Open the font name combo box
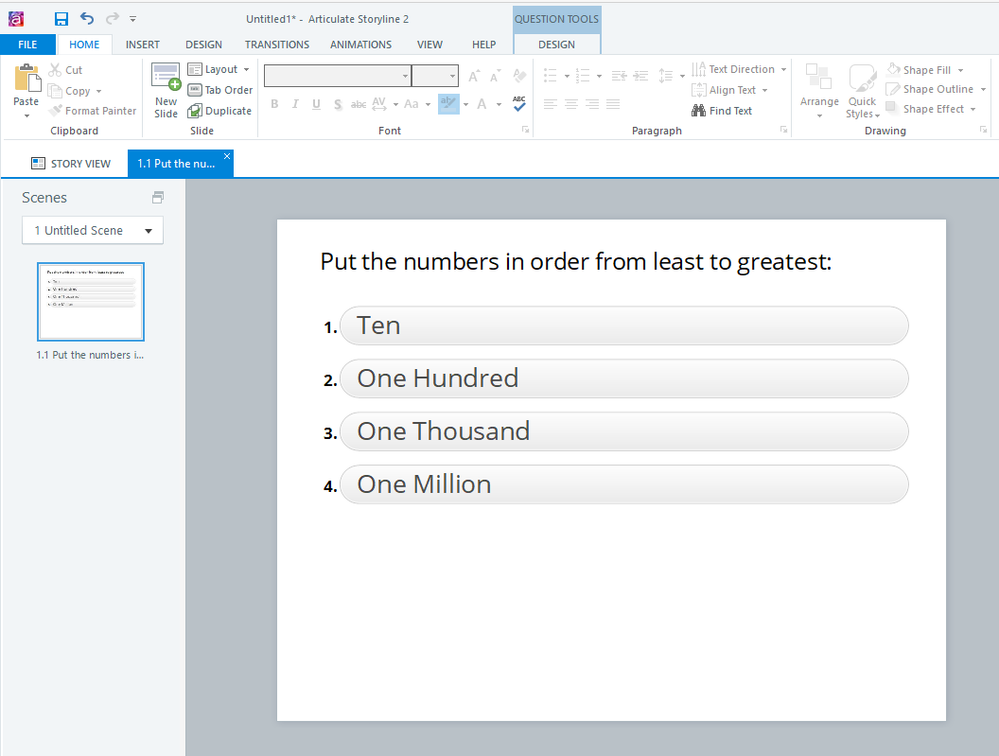 tap(337, 76)
